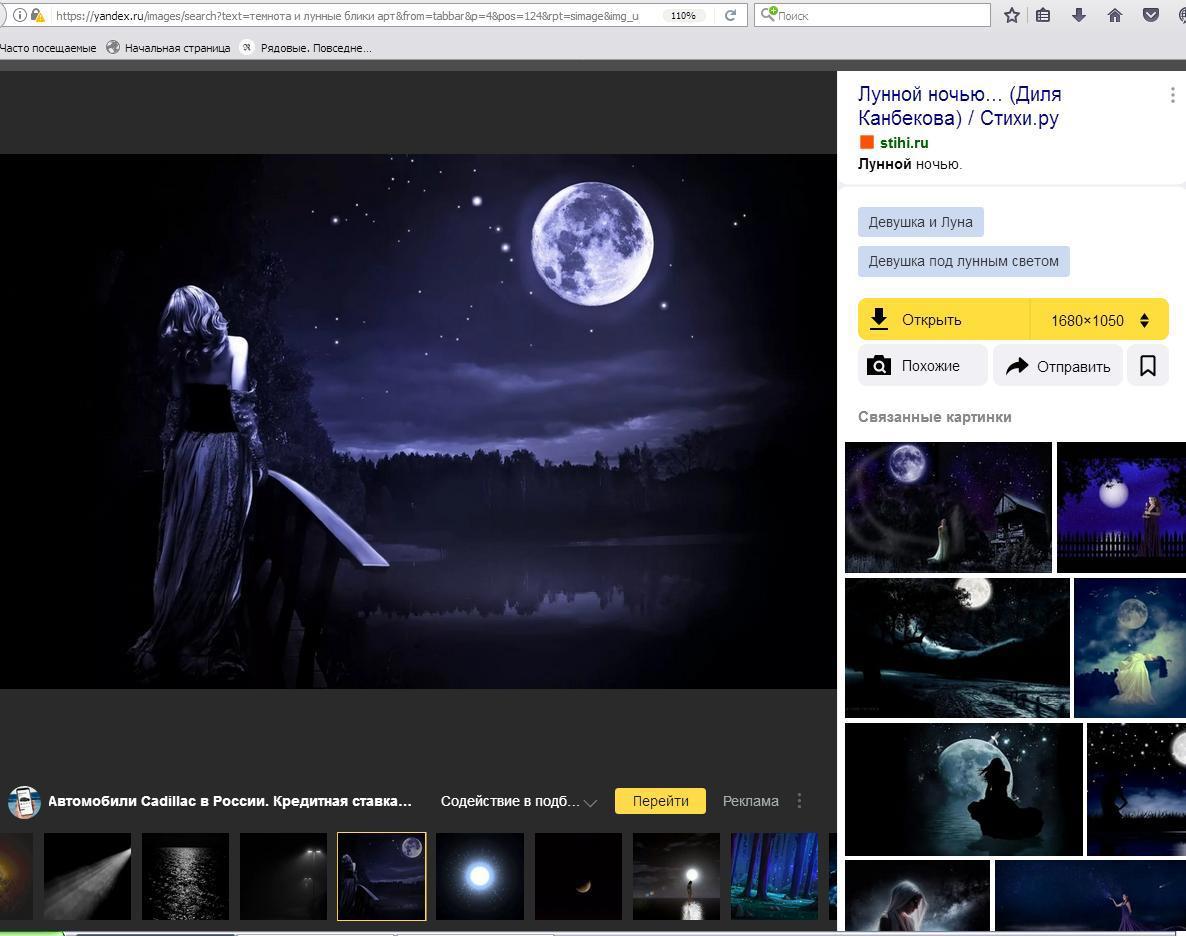1186x936 pixels.
Task: Open the browser downloads arrow icon
Action: pyautogui.click(x=1079, y=15)
